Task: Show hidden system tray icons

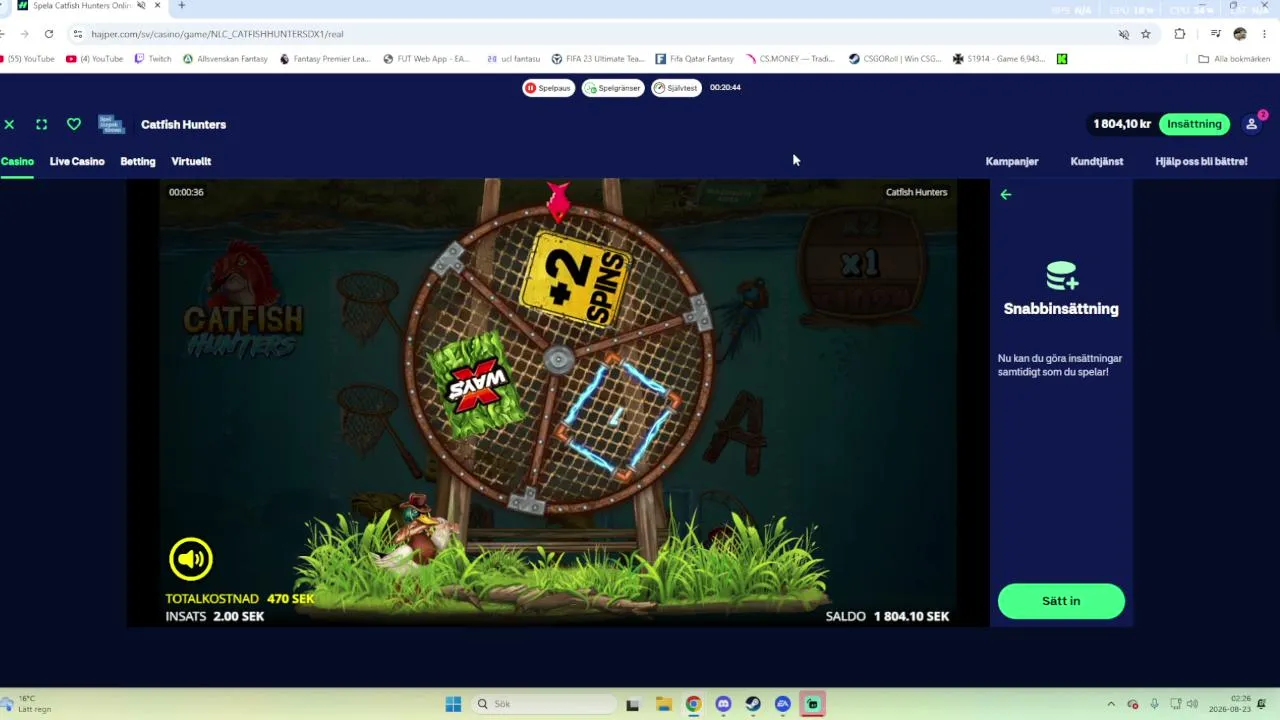Action: point(1111,704)
